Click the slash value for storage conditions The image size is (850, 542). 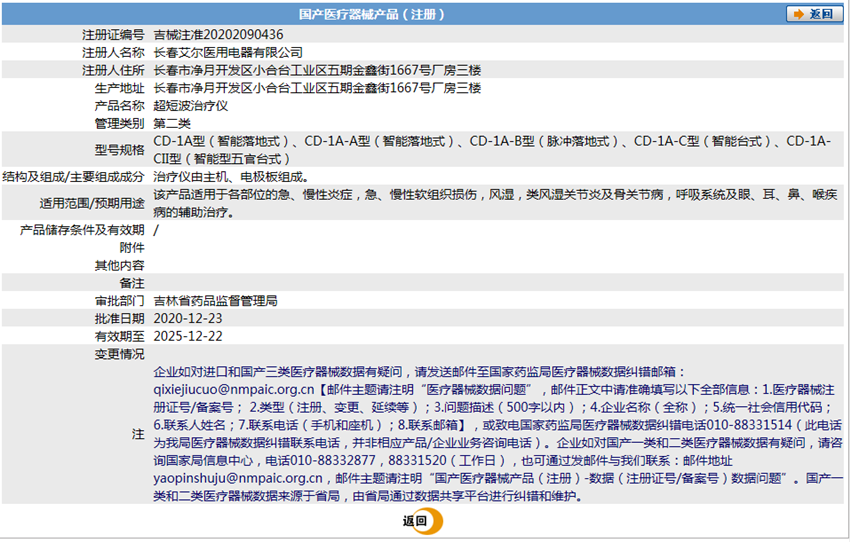[156, 230]
